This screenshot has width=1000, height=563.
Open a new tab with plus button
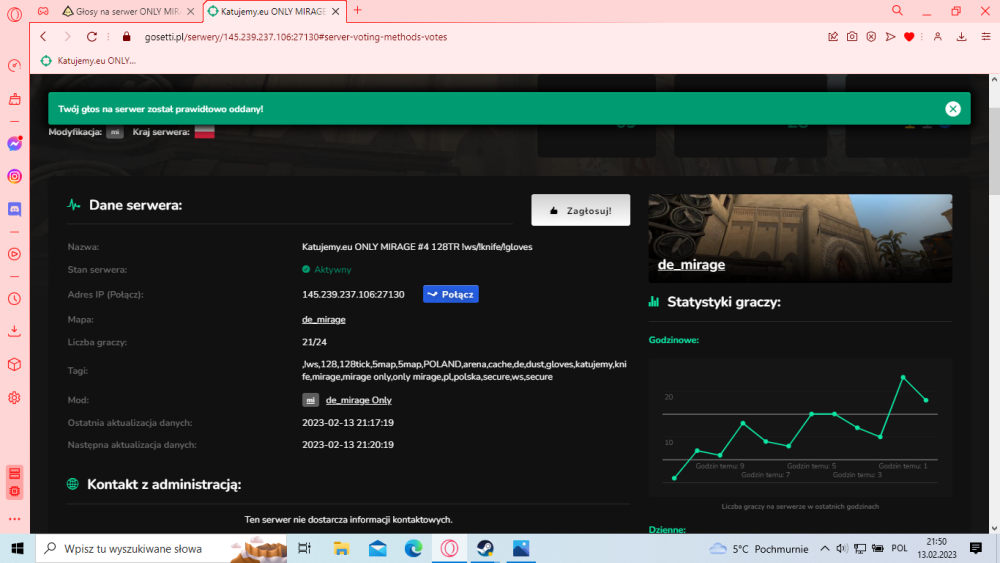pos(358,10)
